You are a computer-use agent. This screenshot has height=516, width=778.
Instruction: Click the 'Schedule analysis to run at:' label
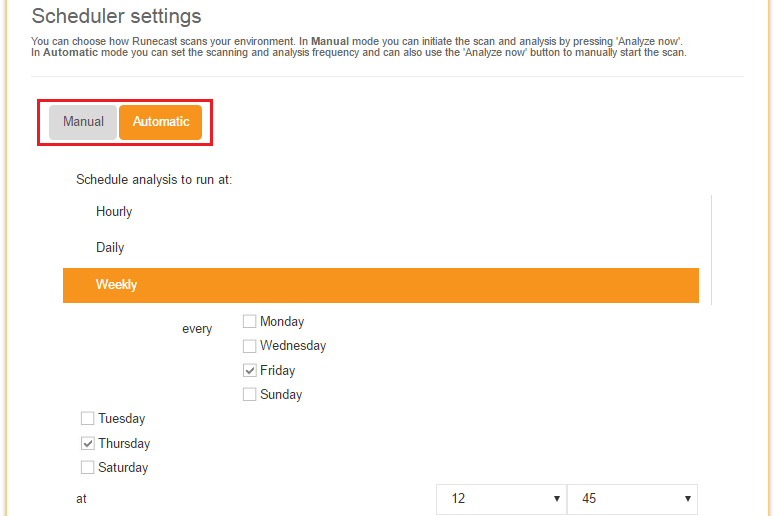(154, 180)
